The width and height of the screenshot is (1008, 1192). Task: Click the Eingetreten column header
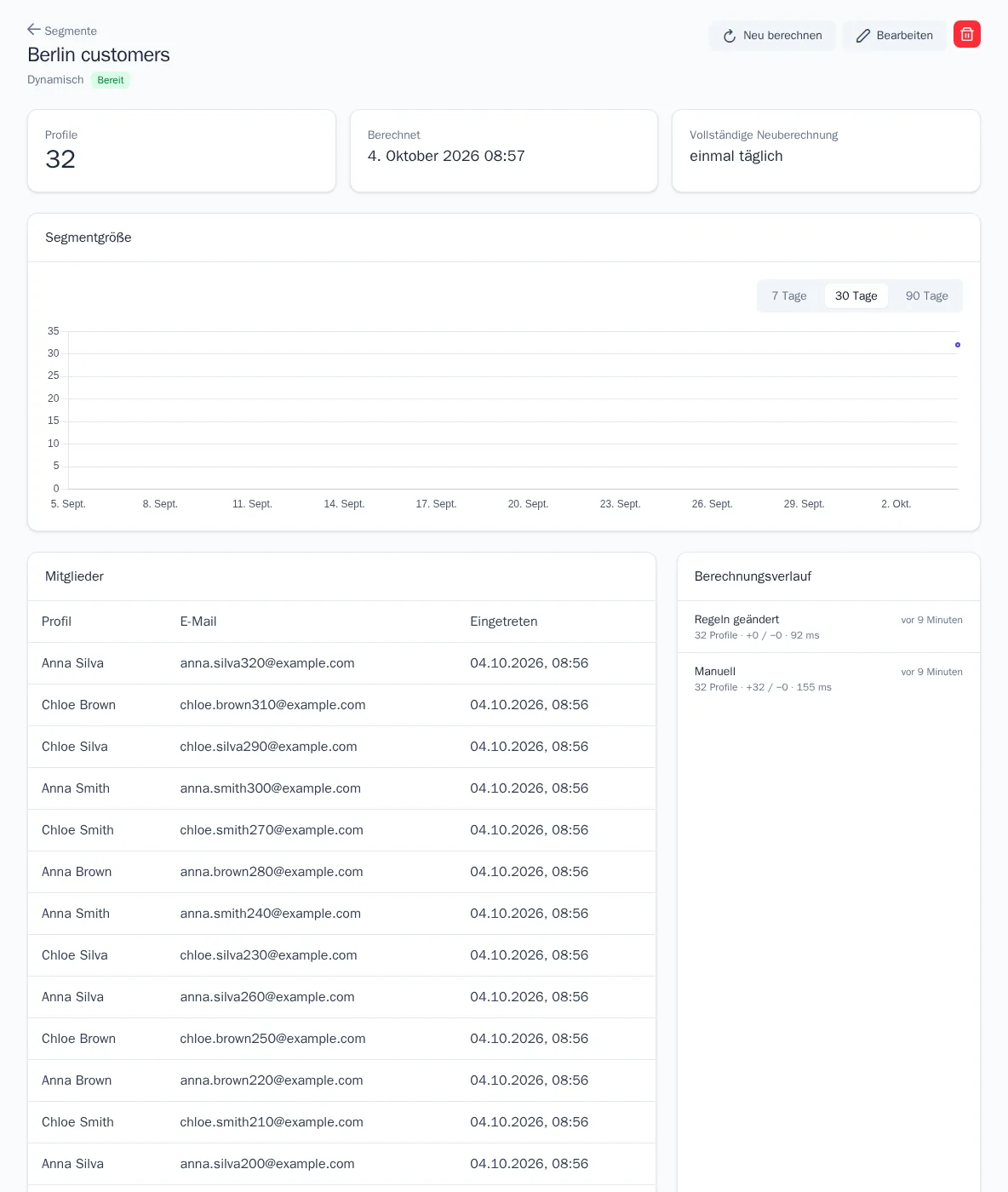(503, 622)
